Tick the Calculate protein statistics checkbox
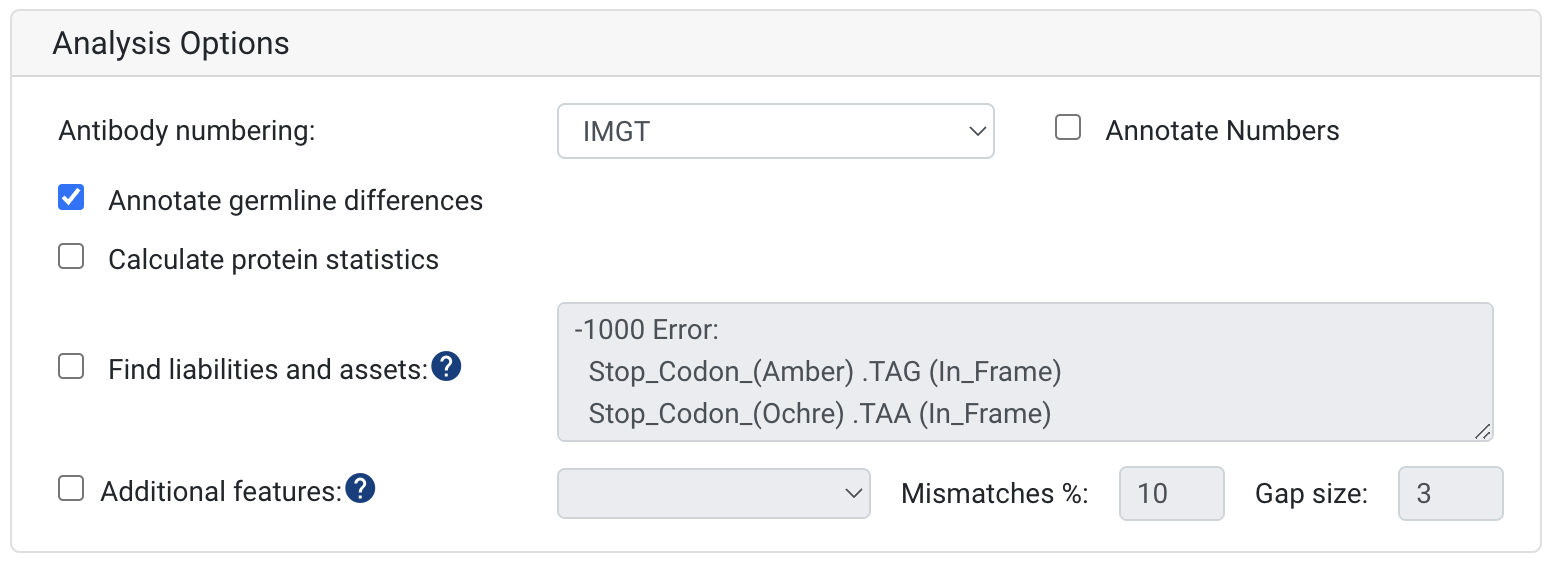1552x566 pixels. [70, 257]
